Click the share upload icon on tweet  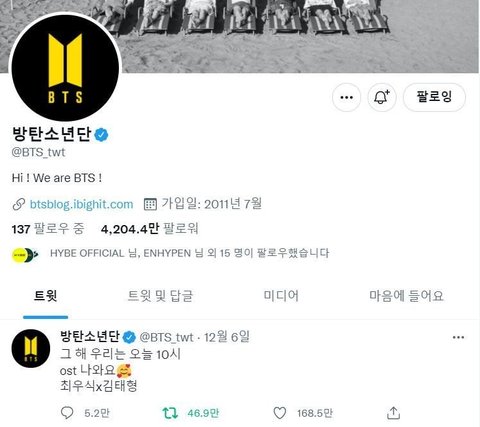point(393,413)
